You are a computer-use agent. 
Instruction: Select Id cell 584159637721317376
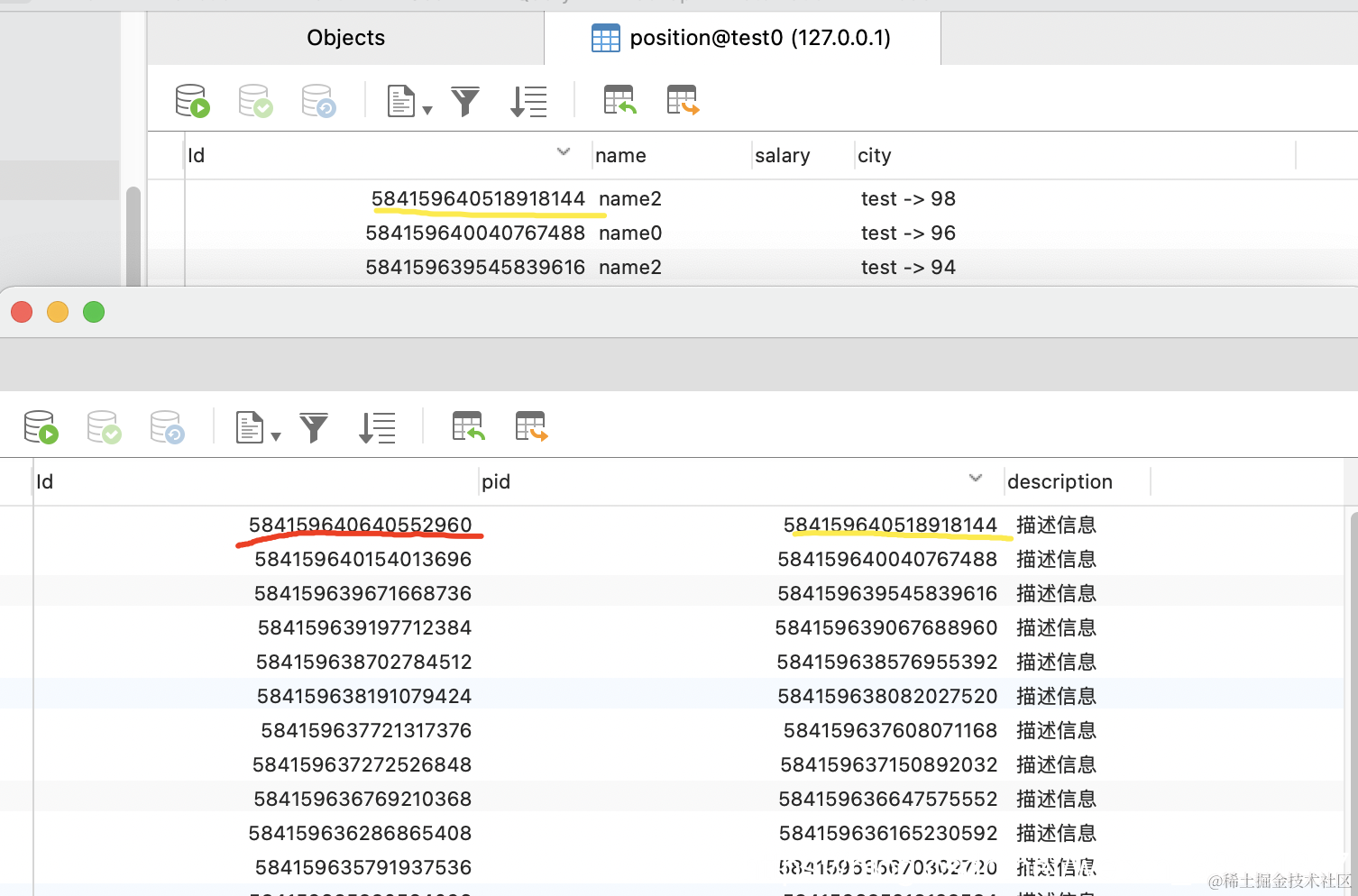coord(366,730)
